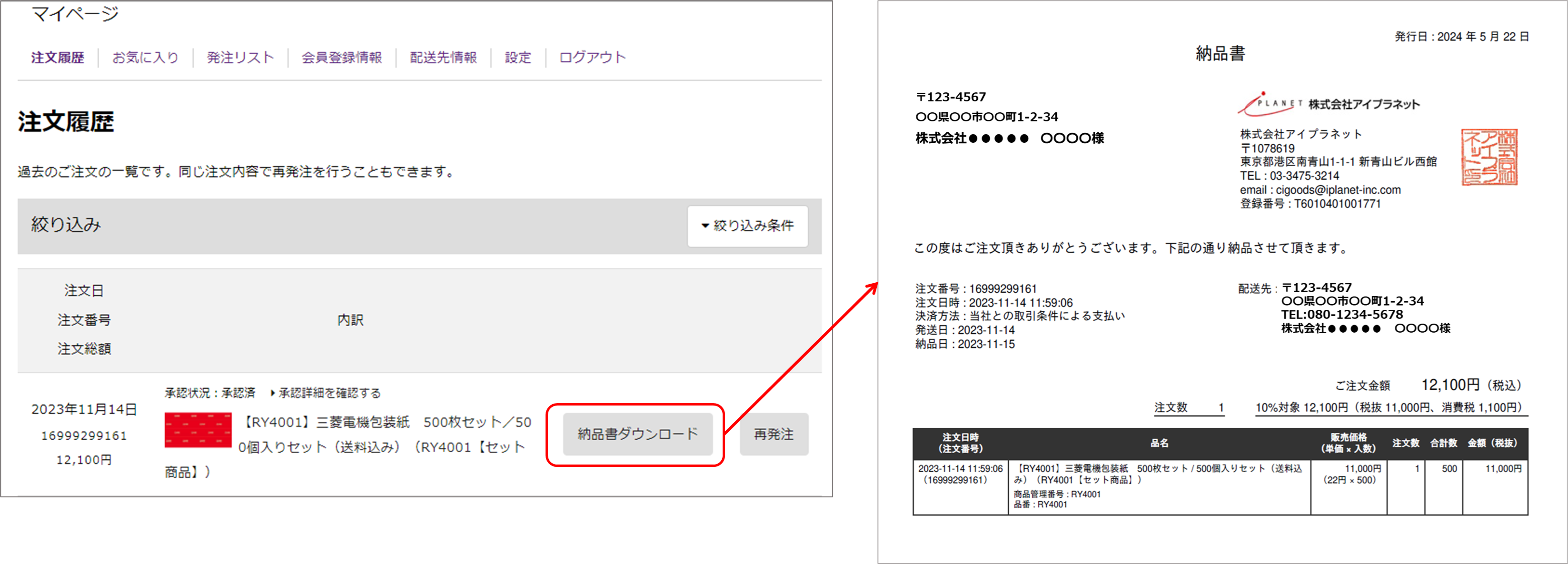This screenshot has height=564, width=1568.
Task: Click the 納品書ダウンロード button
Action: (x=637, y=435)
